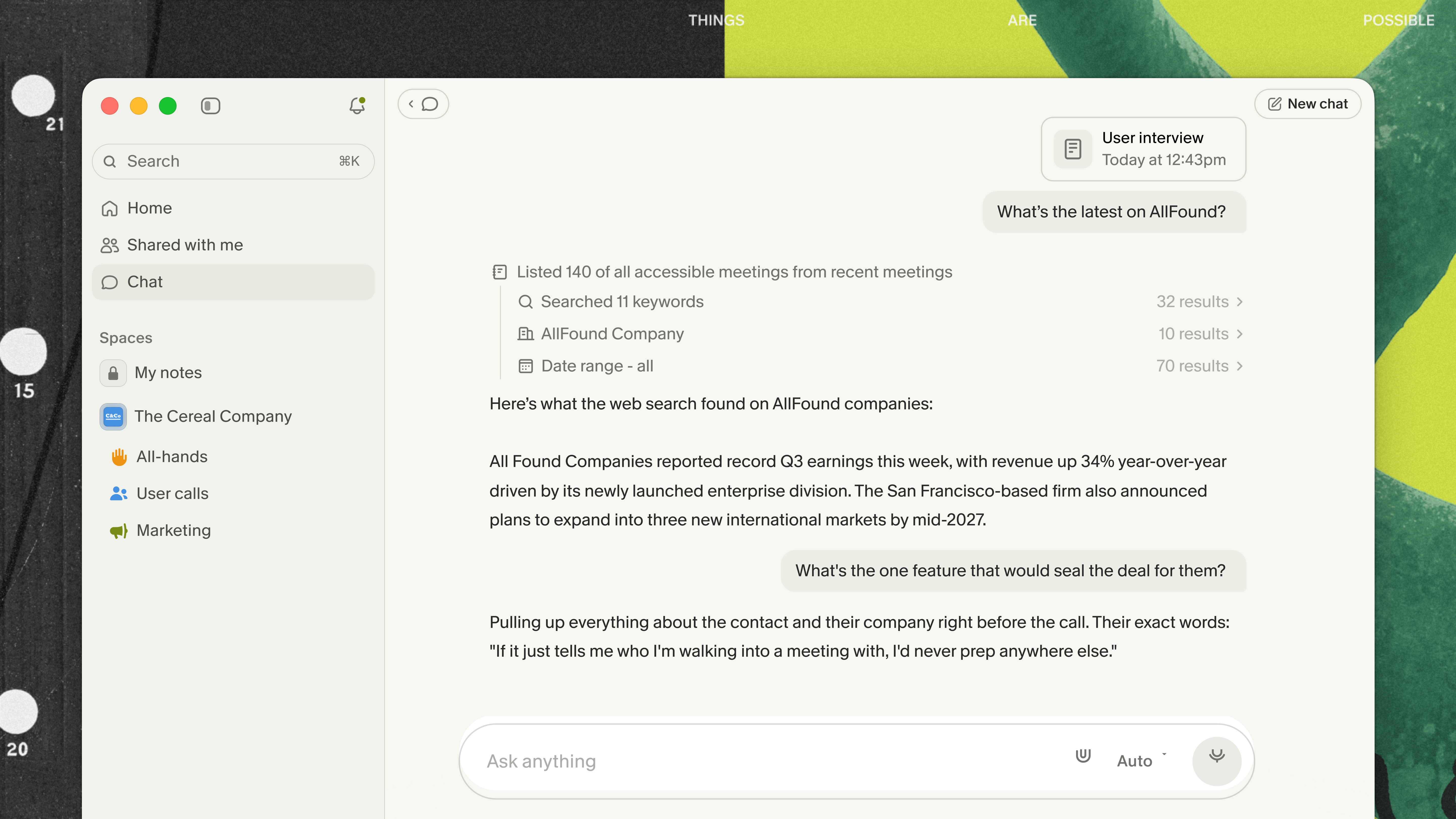1456x819 pixels.
Task: Click the microphone dictation button
Action: click(x=1216, y=761)
